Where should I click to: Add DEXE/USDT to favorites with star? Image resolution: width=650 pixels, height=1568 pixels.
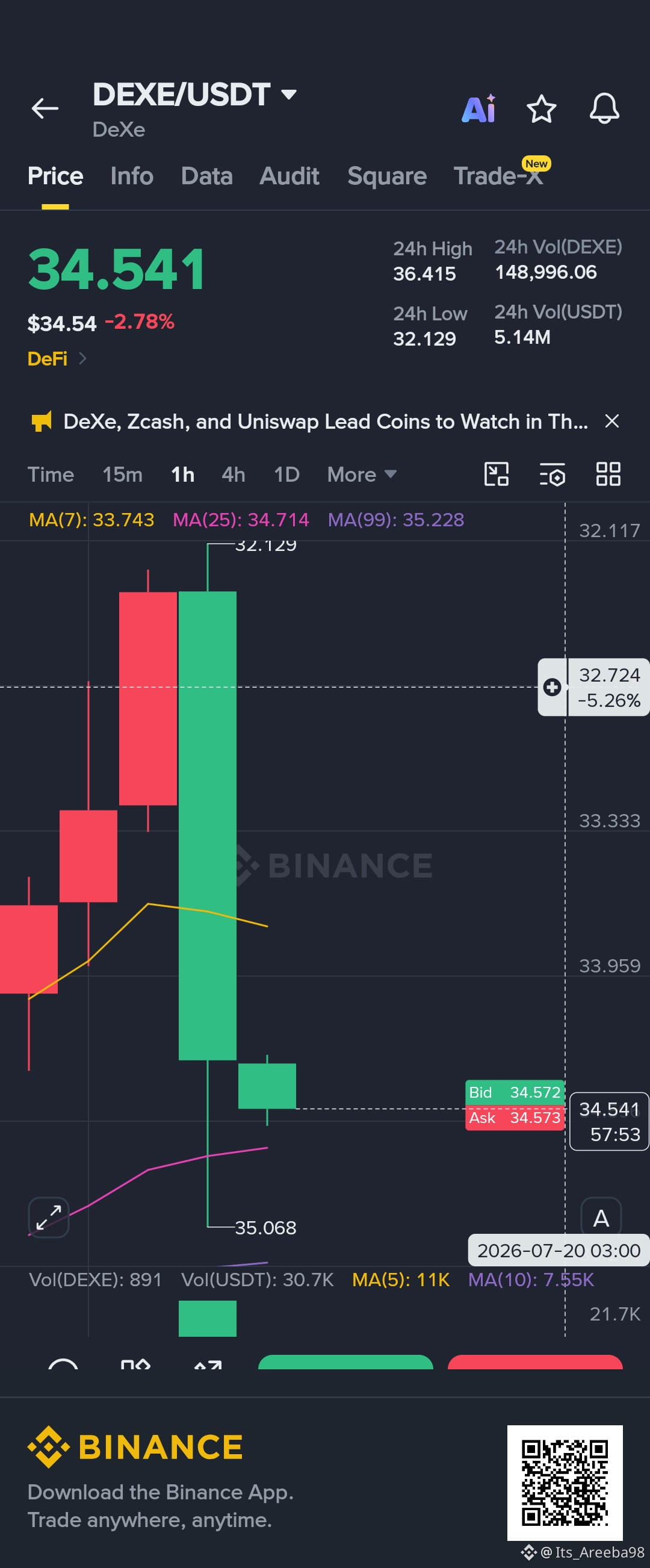(x=541, y=110)
